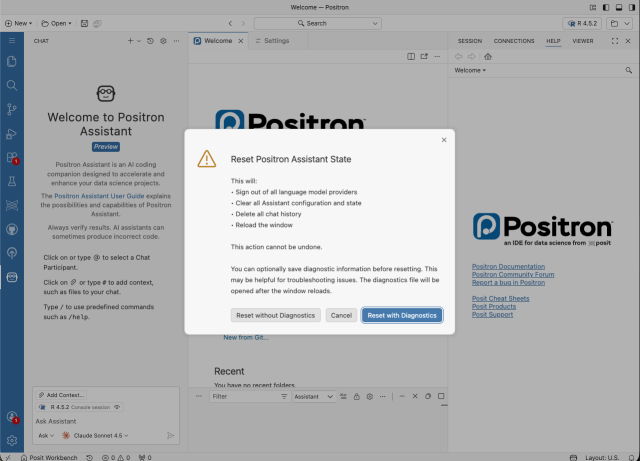Toggle the primary side bar layout
Viewport: 640px width, 461px height.
[606, 7]
